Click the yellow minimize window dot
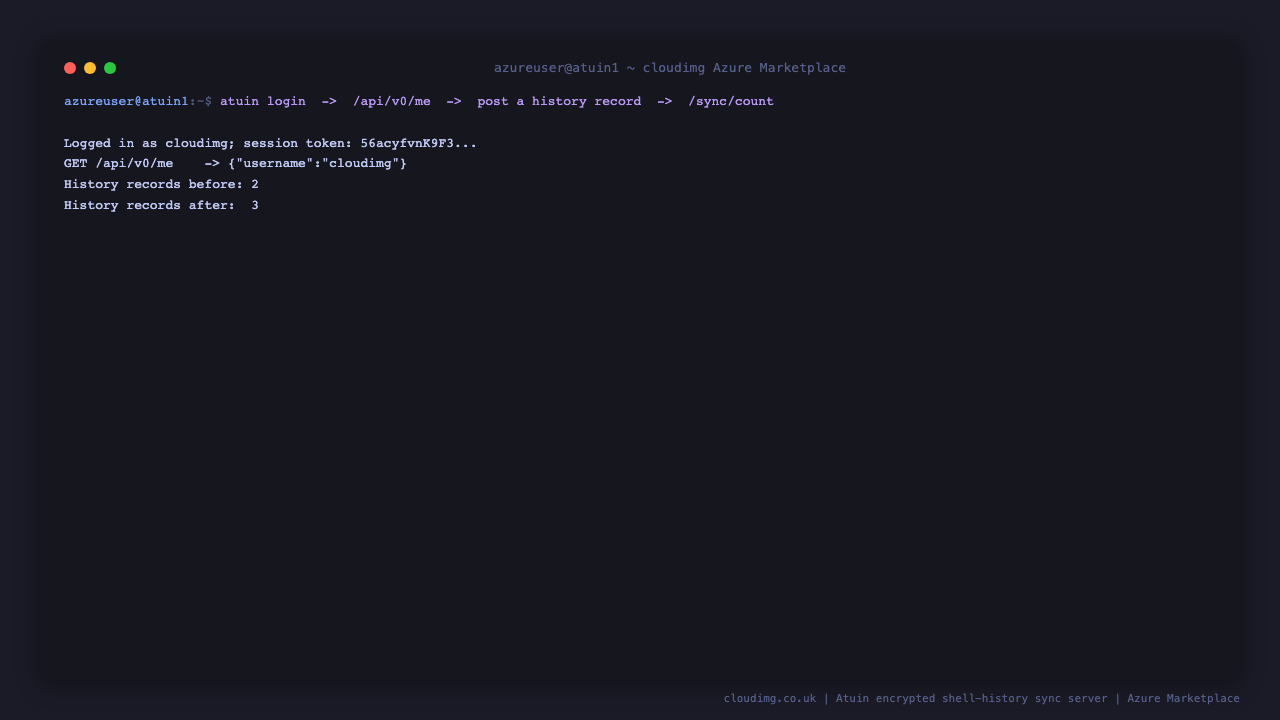 point(90,68)
